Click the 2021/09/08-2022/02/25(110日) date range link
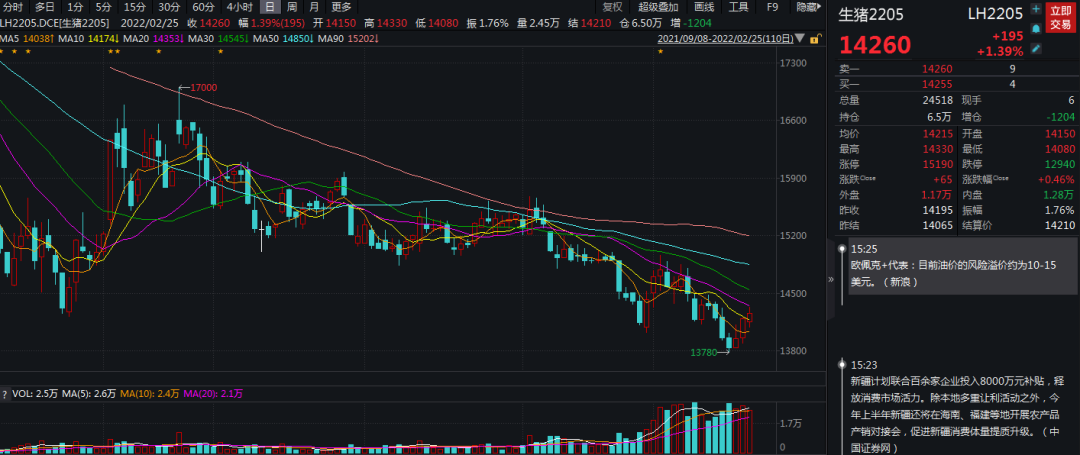The height and width of the screenshot is (455, 1080). (725, 38)
